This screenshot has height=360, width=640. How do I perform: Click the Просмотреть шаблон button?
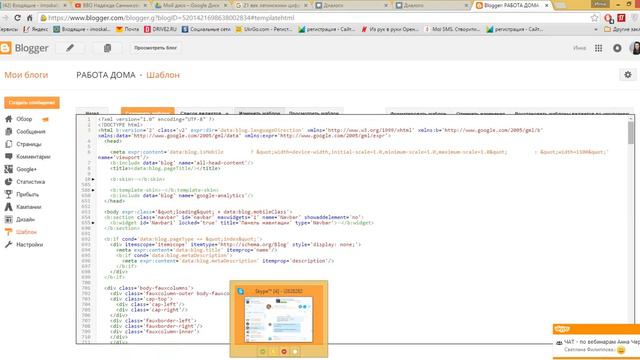pos(314,112)
